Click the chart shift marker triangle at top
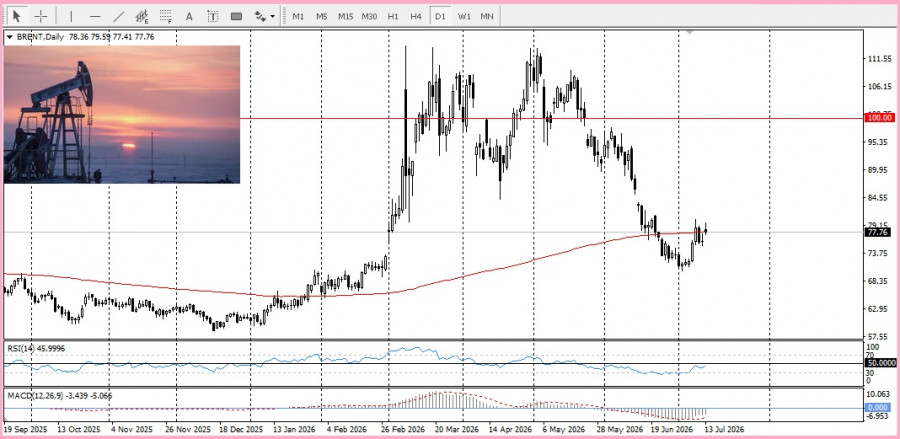The image size is (900, 439). pos(690,33)
